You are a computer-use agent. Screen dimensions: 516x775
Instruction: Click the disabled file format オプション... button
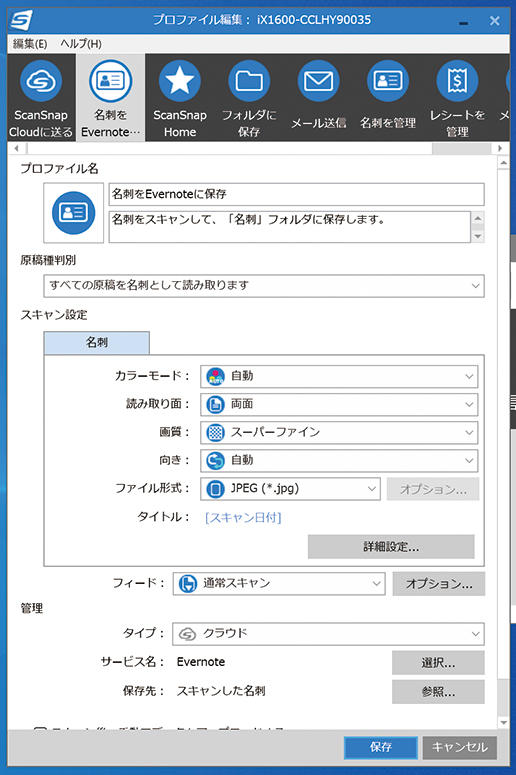point(433,489)
